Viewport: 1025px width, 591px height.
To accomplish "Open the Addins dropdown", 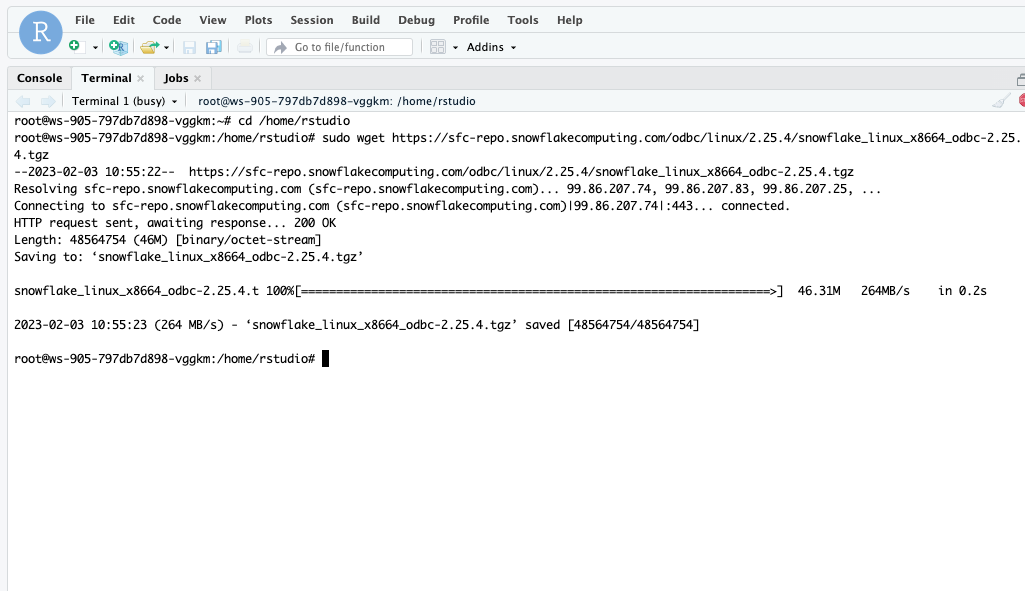I will (x=491, y=47).
